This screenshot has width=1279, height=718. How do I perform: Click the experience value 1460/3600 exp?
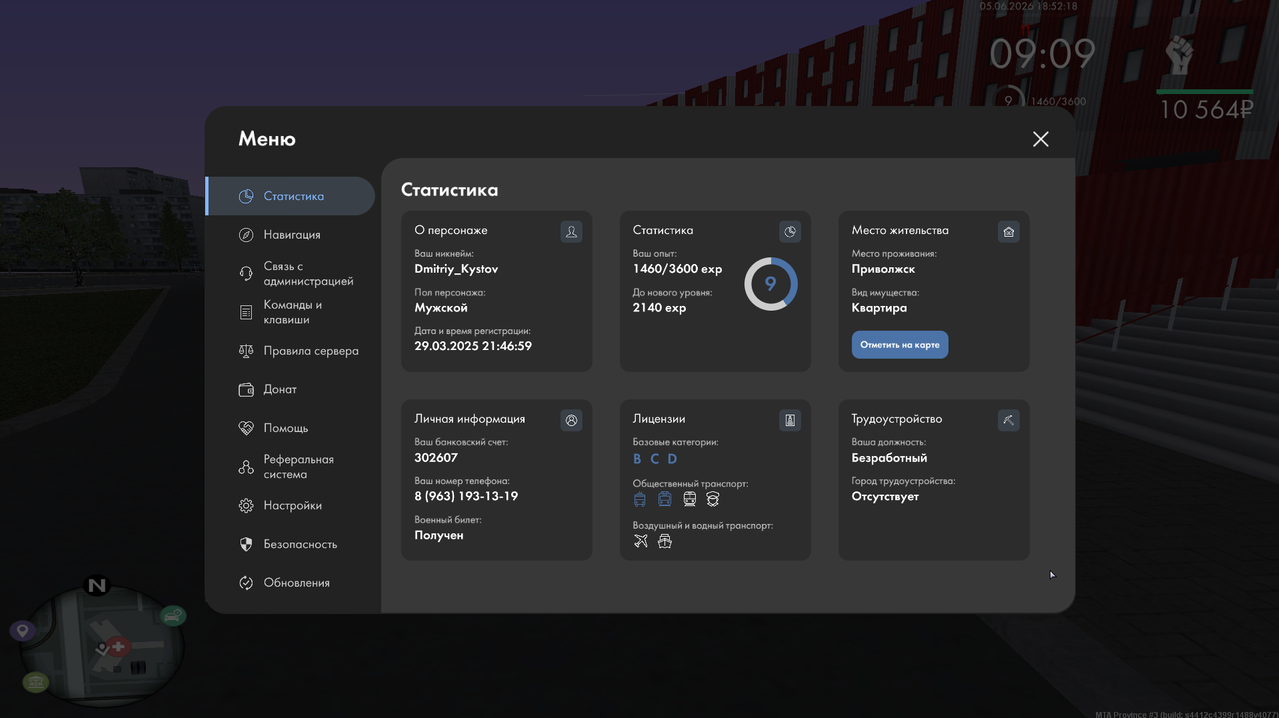pos(677,269)
